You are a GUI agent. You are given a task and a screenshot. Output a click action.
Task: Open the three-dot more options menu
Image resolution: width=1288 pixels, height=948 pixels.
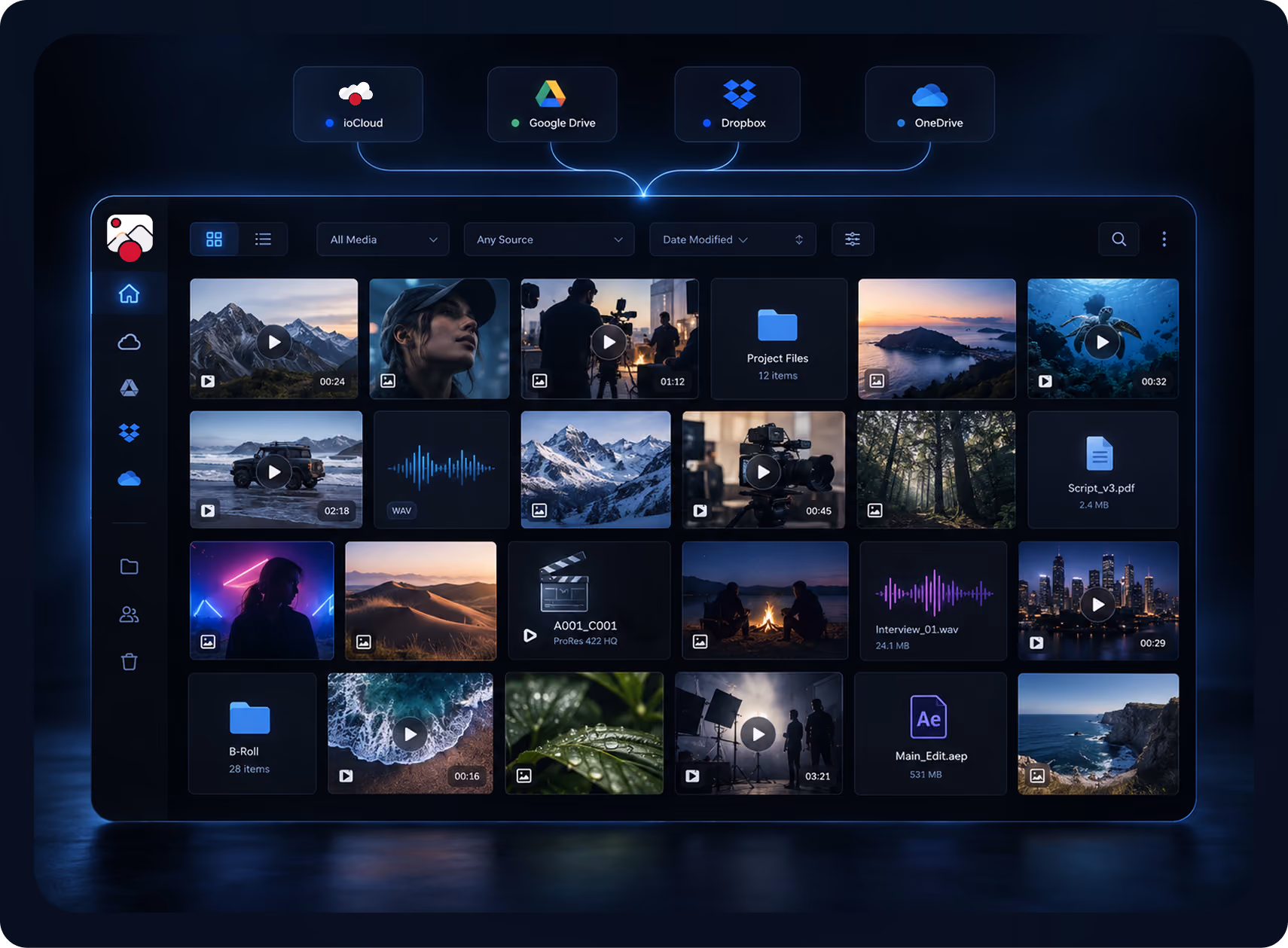pos(1164,239)
